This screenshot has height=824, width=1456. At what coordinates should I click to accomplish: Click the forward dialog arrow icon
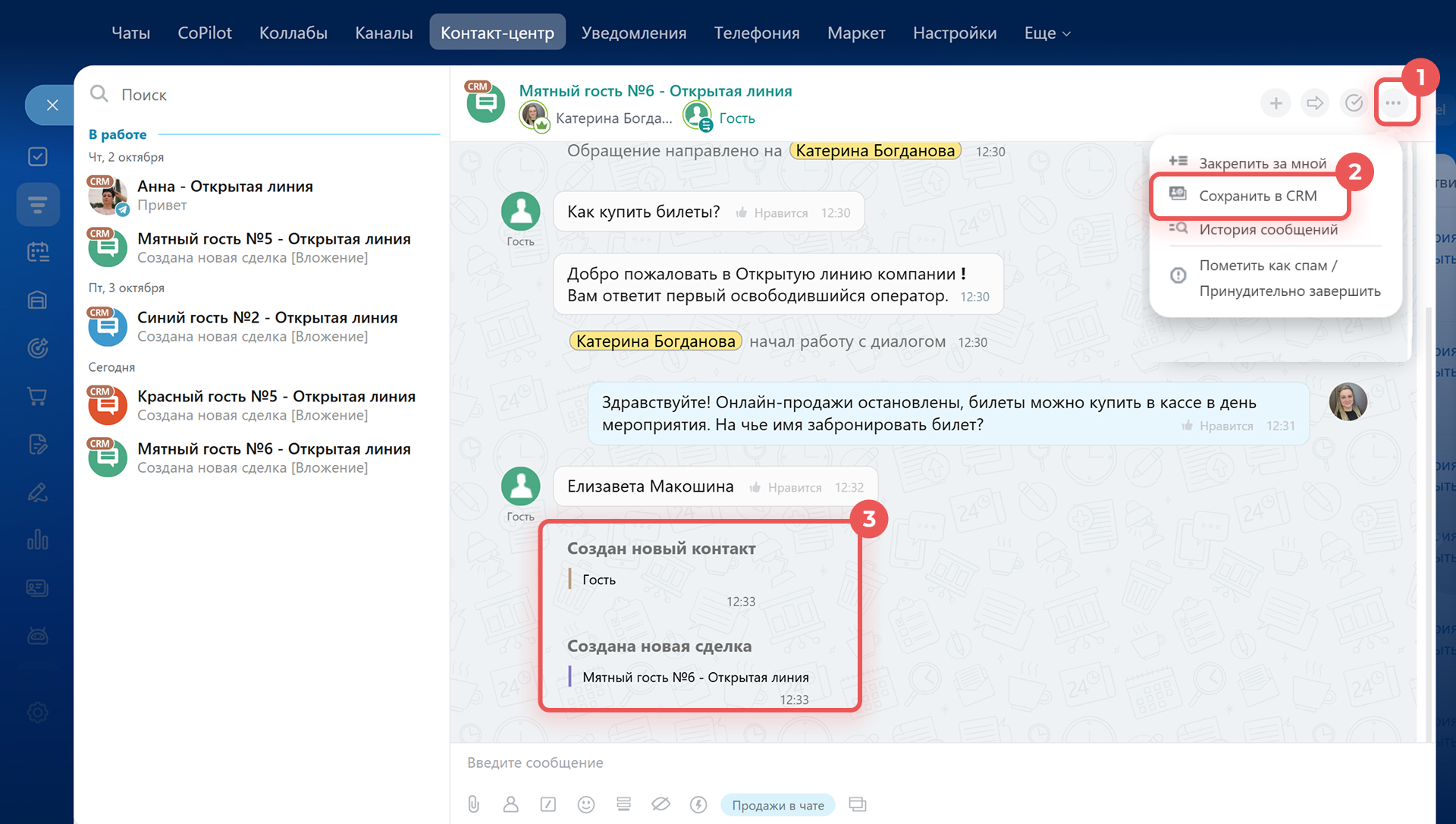click(x=1315, y=103)
